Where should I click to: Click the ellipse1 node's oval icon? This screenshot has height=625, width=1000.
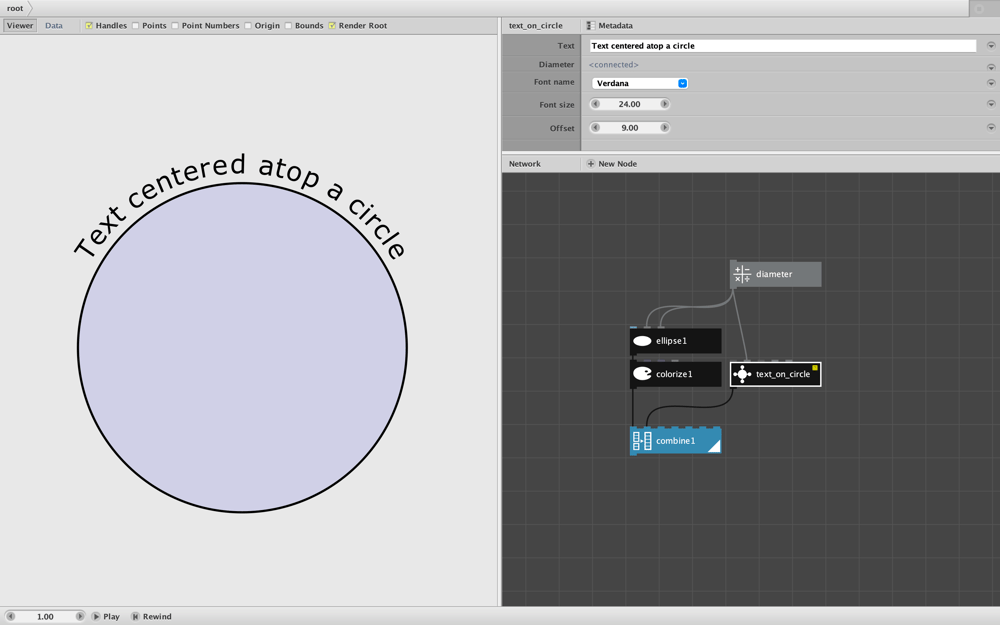point(642,341)
